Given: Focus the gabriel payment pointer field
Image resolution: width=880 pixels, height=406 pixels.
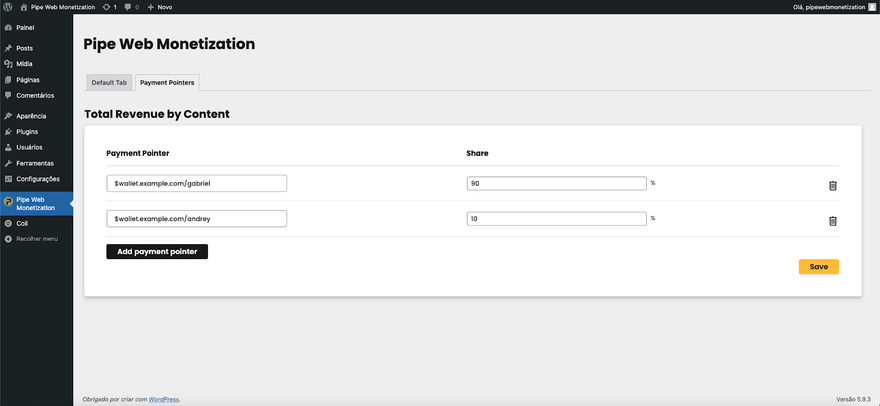Looking at the screenshot, I should point(197,184).
